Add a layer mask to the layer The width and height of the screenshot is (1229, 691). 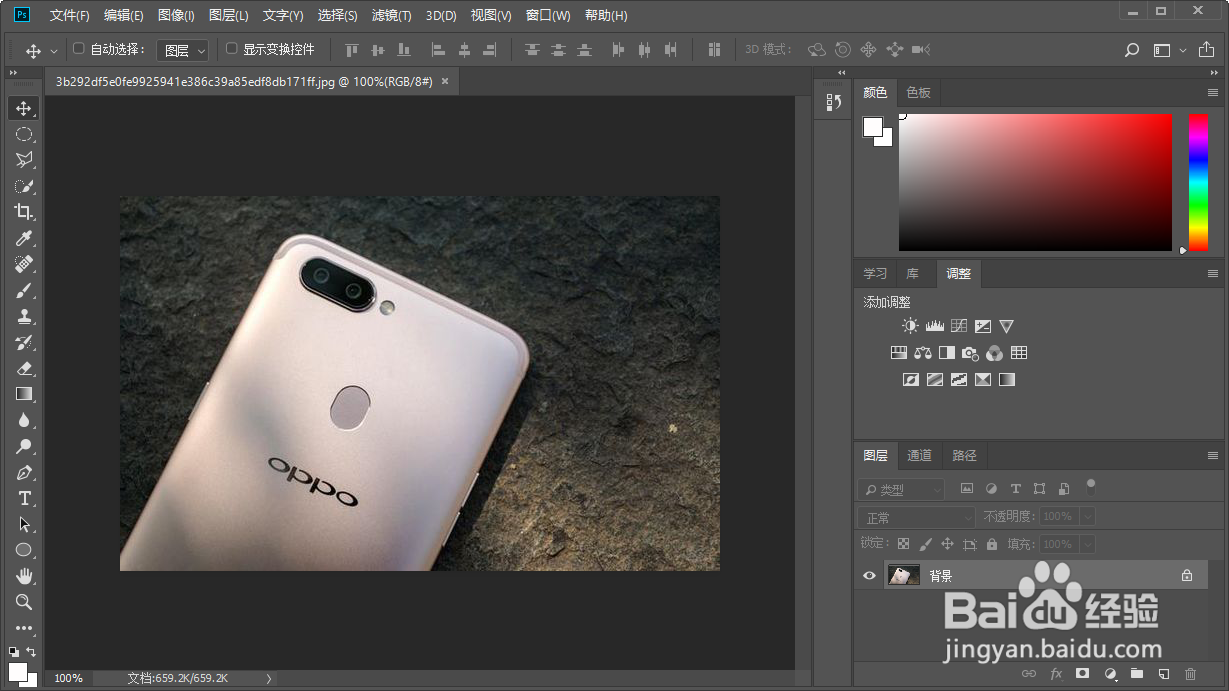tap(1082, 674)
